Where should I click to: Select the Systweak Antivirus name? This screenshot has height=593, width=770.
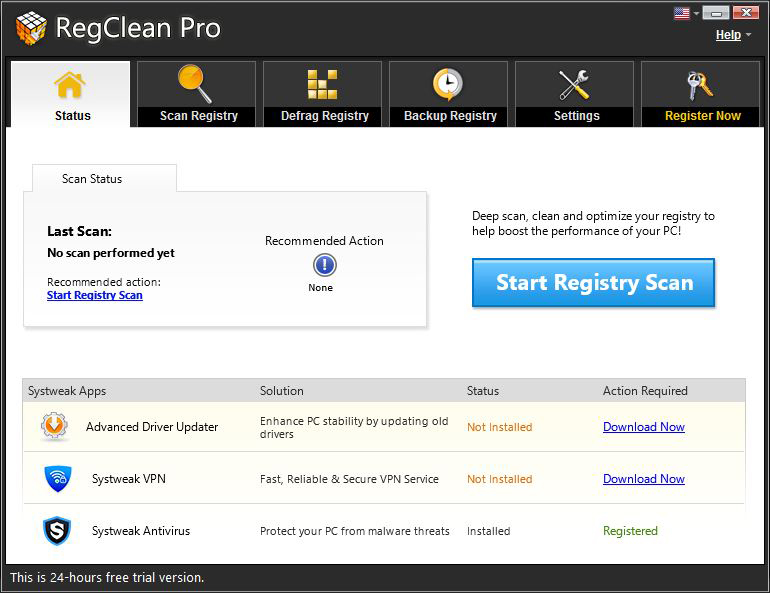(141, 531)
